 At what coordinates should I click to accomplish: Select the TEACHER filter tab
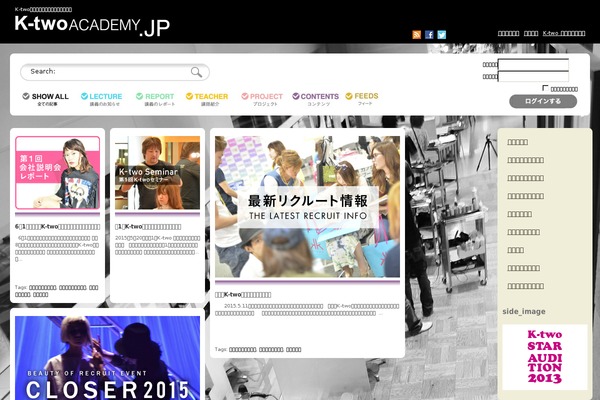[x=207, y=99]
